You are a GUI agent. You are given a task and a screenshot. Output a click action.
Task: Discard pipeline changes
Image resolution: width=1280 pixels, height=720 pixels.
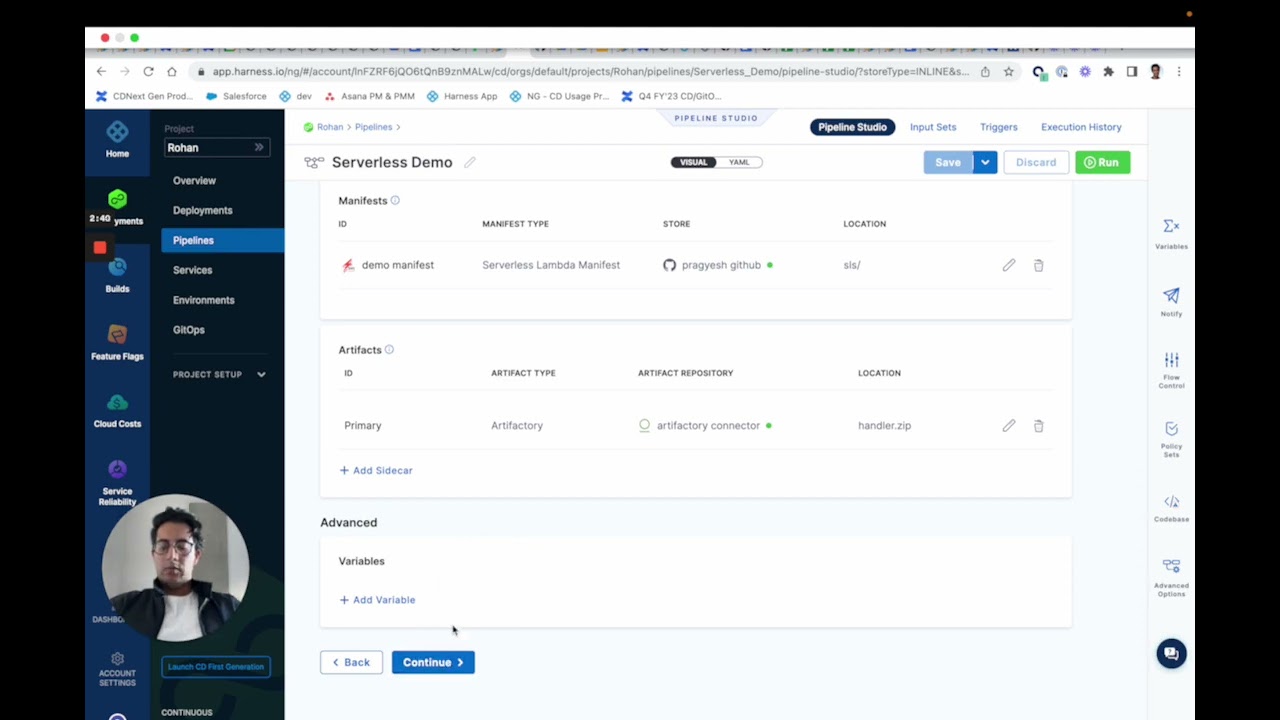pyautogui.click(x=1036, y=162)
